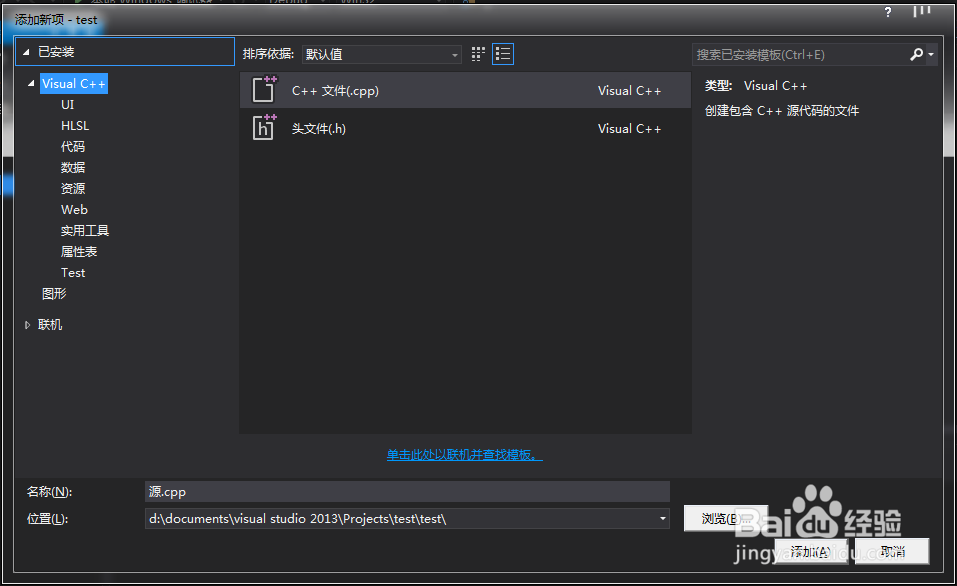This screenshot has width=957, height=586.
Task: Select the C++ 文件(.cpp) template icon
Action: click(263, 90)
